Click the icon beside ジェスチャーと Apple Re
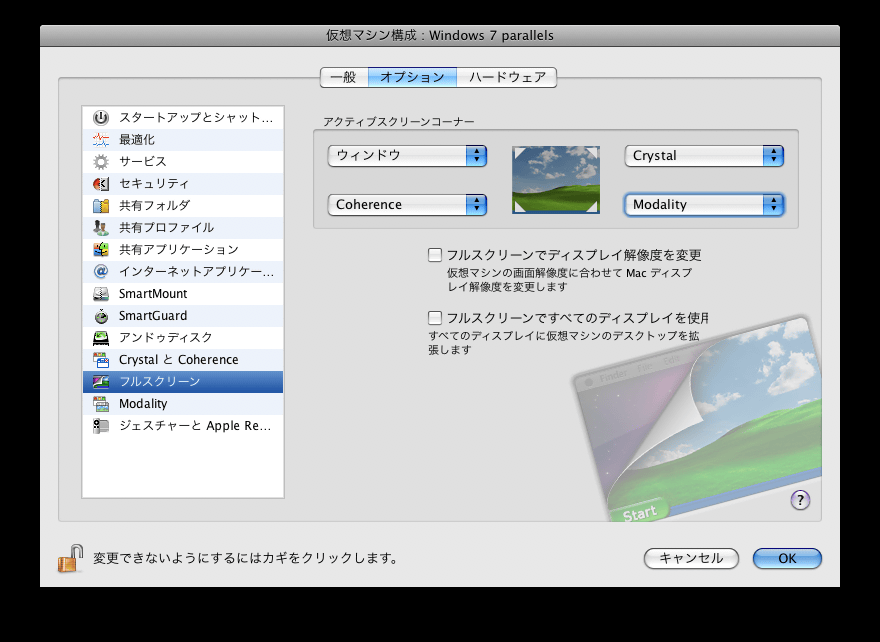The image size is (880, 642). click(x=100, y=426)
